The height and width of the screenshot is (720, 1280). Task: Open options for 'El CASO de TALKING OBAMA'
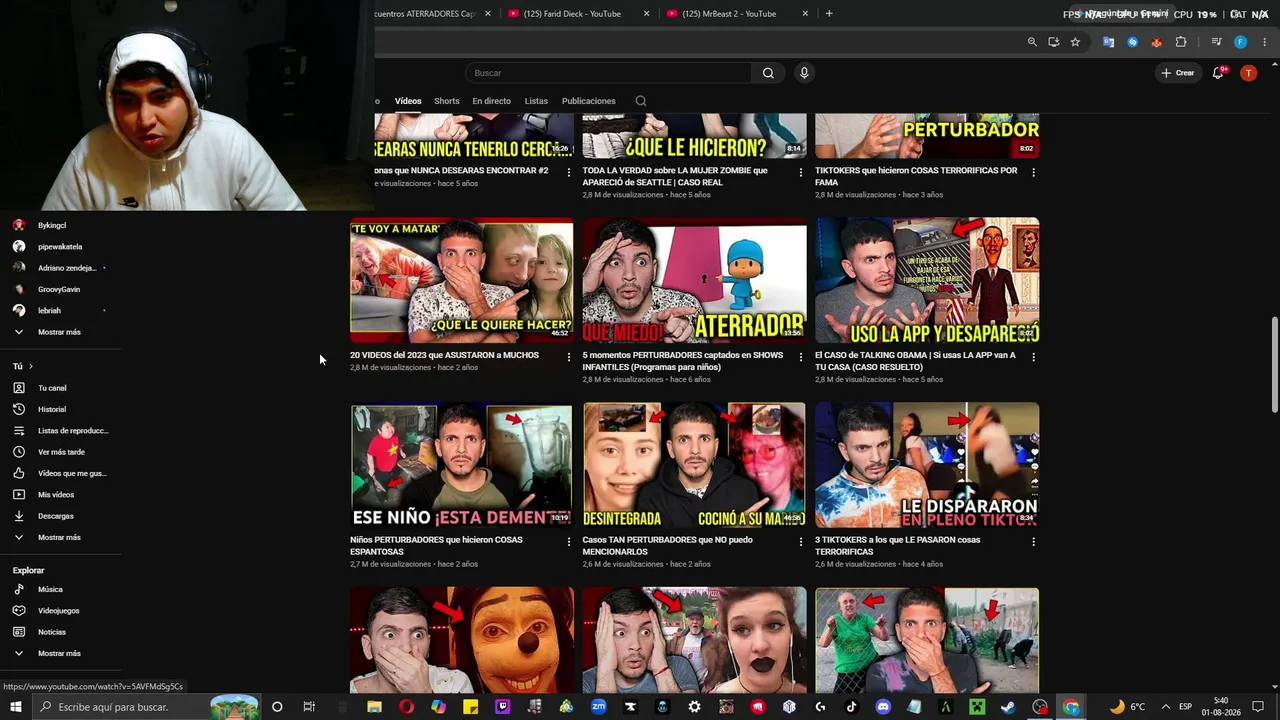pyautogui.click(x=1033, y=357)
